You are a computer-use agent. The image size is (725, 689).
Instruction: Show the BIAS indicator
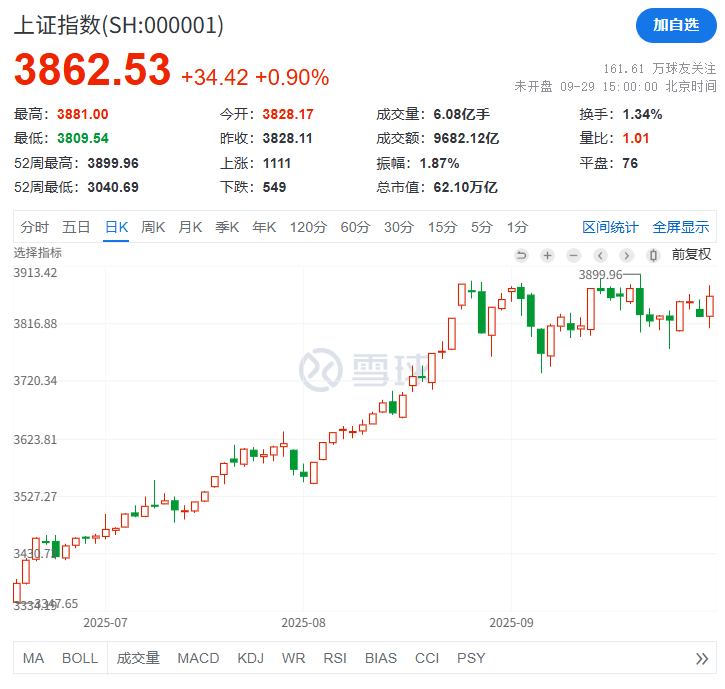381,658
